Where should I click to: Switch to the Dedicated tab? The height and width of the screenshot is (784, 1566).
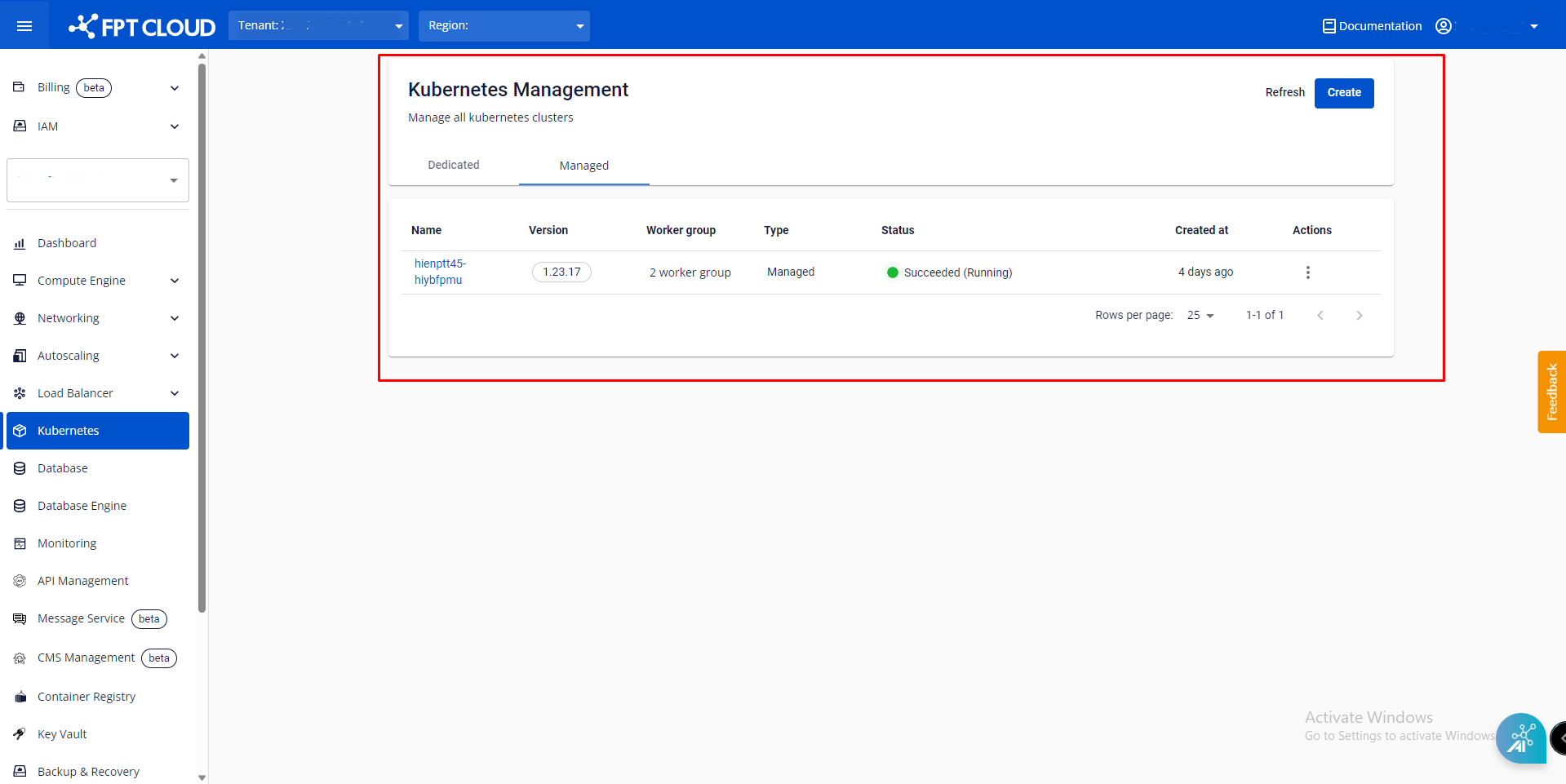click(x=454, y=165)
